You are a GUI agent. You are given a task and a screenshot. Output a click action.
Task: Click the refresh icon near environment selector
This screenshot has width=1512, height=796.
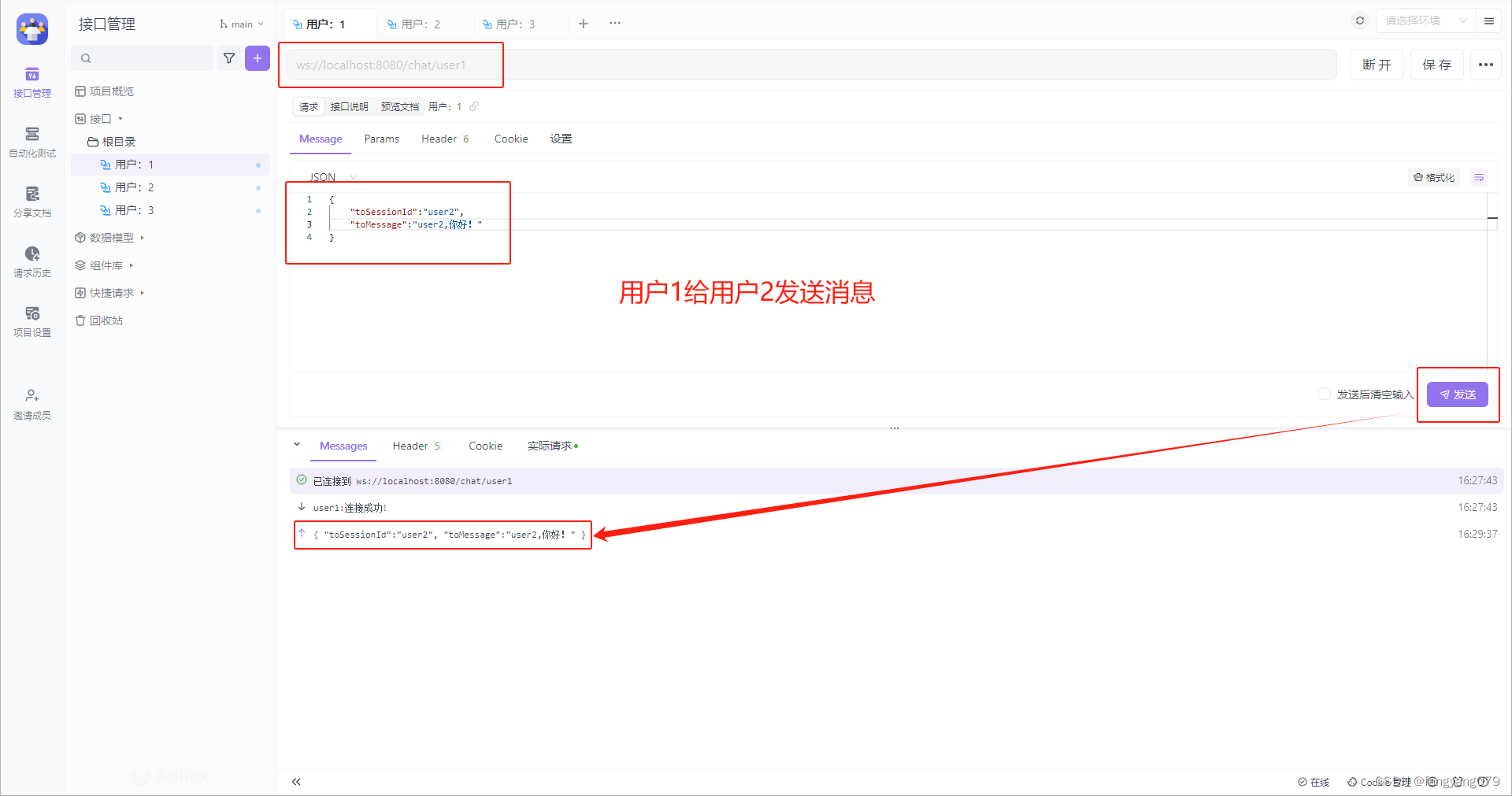[x=1360, y=20]
